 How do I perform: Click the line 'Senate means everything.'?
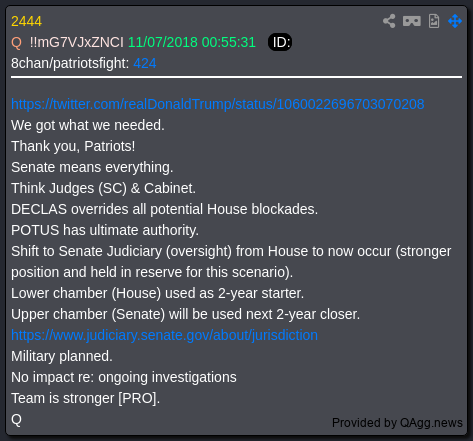coord(92,167)
